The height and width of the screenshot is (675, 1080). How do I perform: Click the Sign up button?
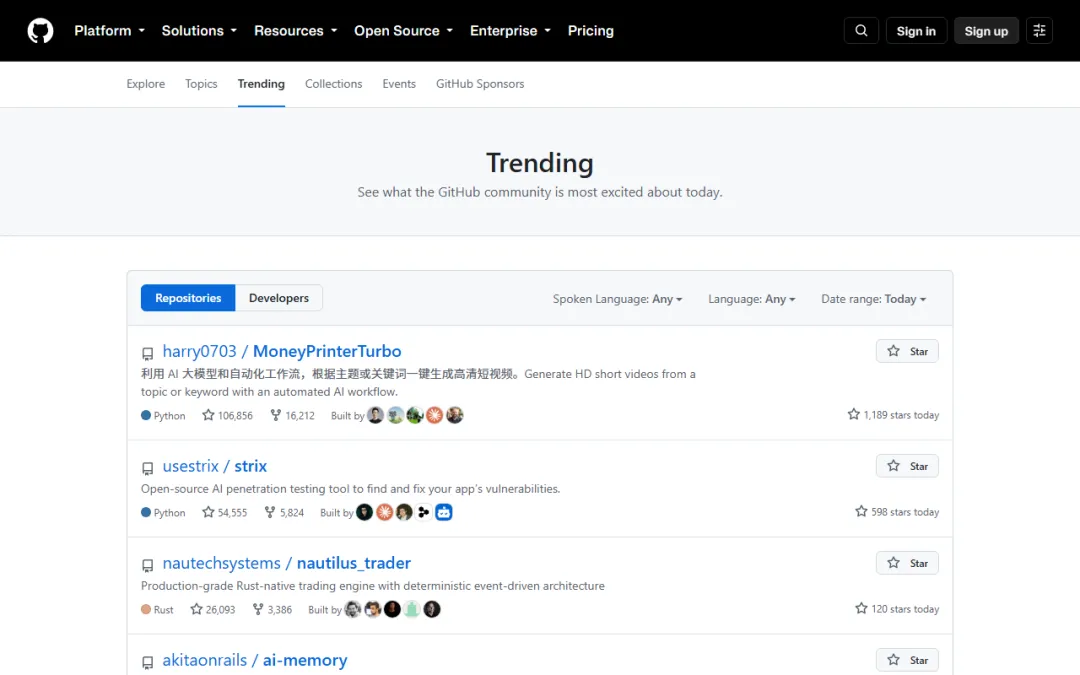986,31
